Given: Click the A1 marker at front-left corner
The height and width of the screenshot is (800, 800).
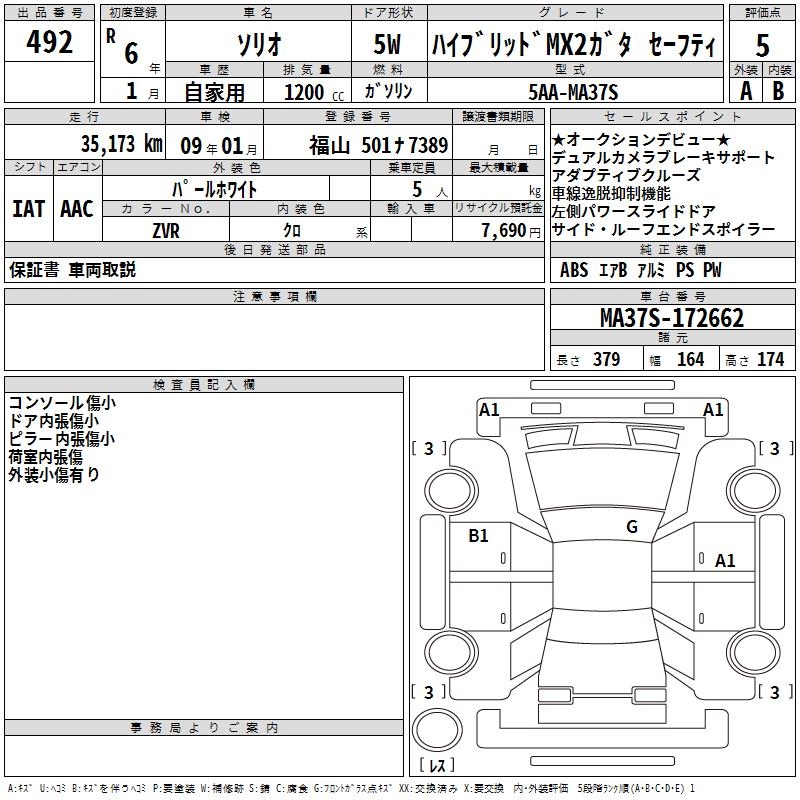Looking at the screenshot, I should coord(489,409).
